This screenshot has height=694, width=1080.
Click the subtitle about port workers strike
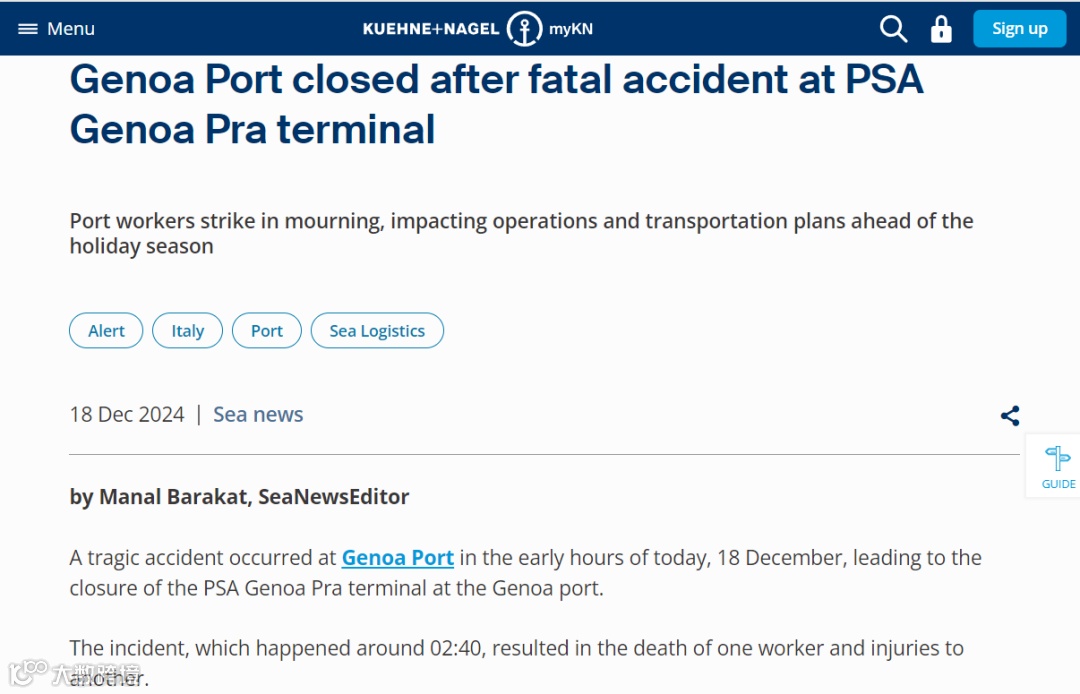520,233
